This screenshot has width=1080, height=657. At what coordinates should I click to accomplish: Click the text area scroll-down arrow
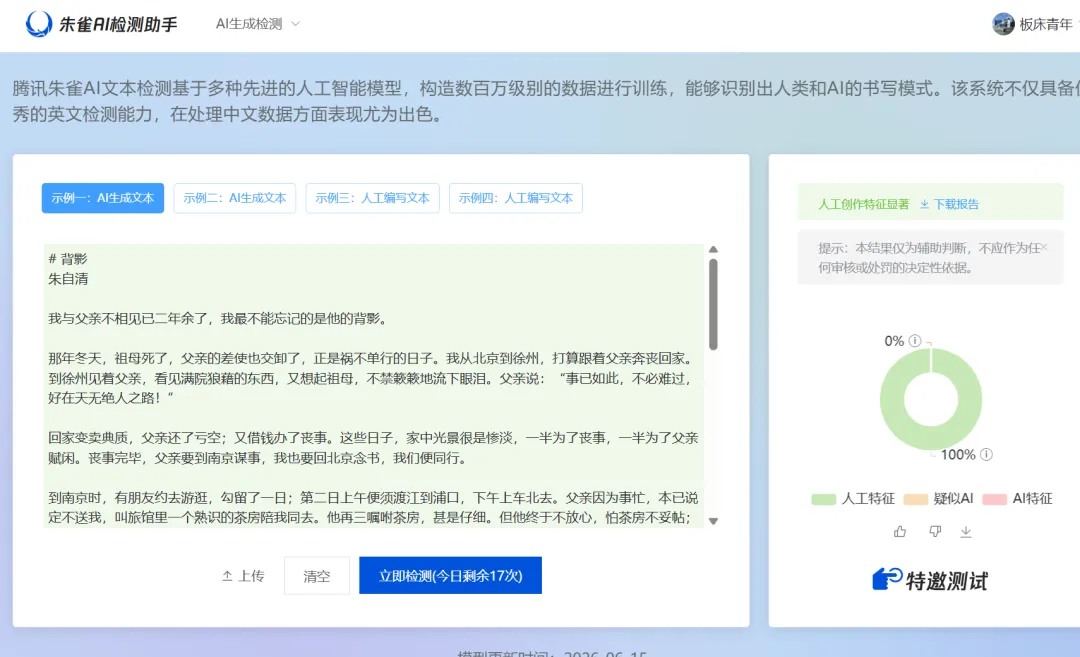(x=714, y=521)
